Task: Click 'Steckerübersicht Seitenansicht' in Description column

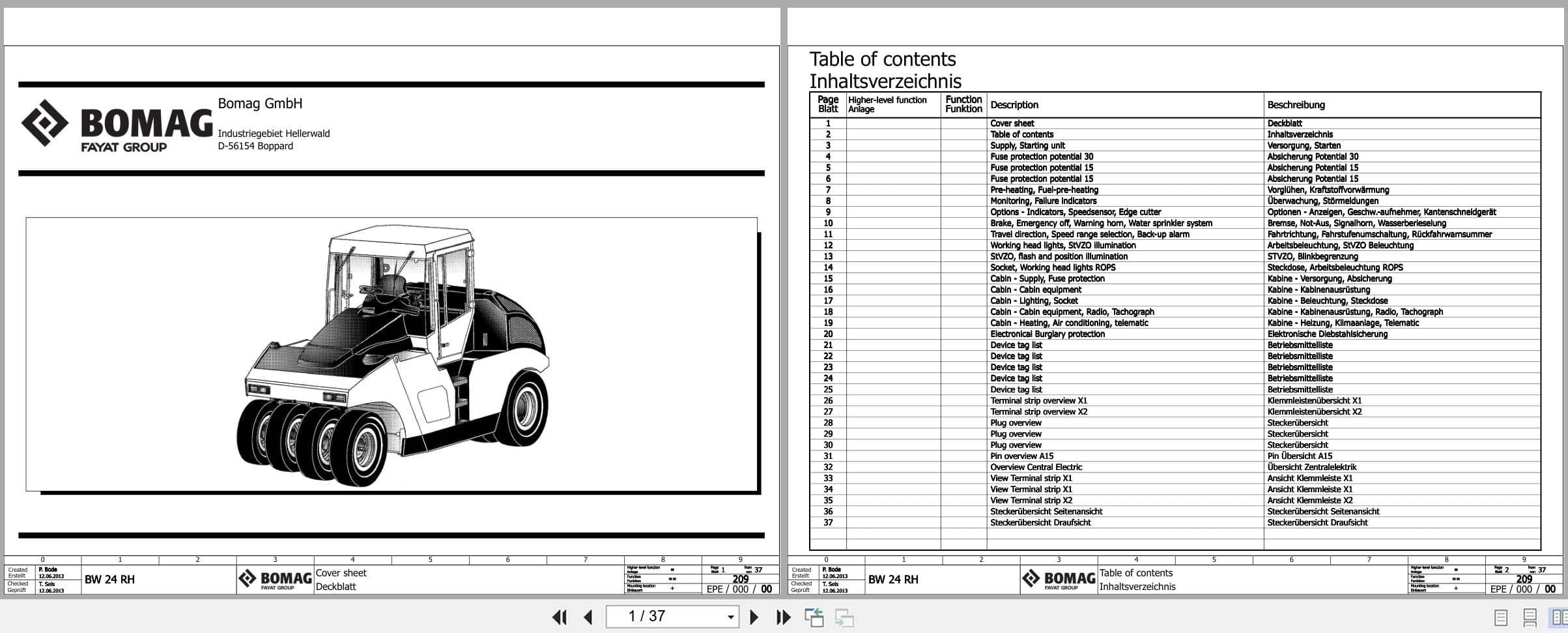Action: (1046, 511)
